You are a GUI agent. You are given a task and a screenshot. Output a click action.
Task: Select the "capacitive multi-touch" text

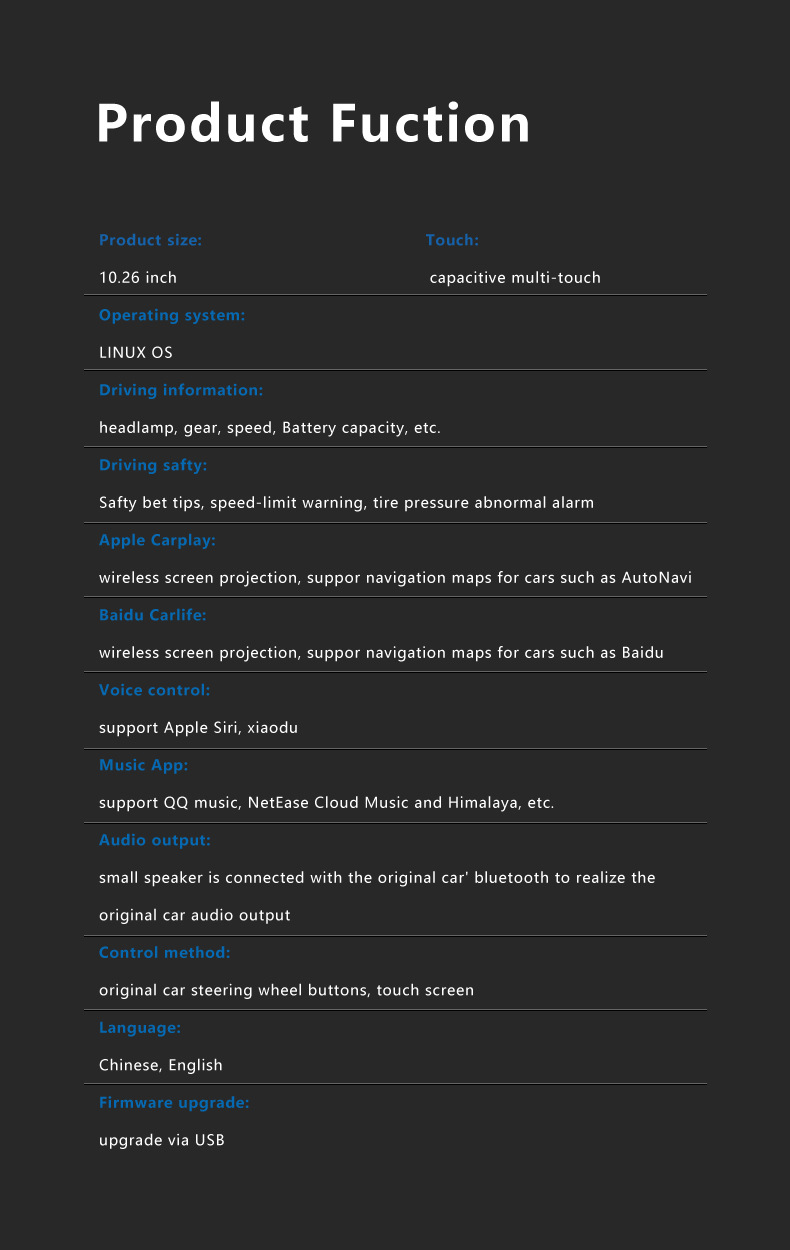(515, 277)
